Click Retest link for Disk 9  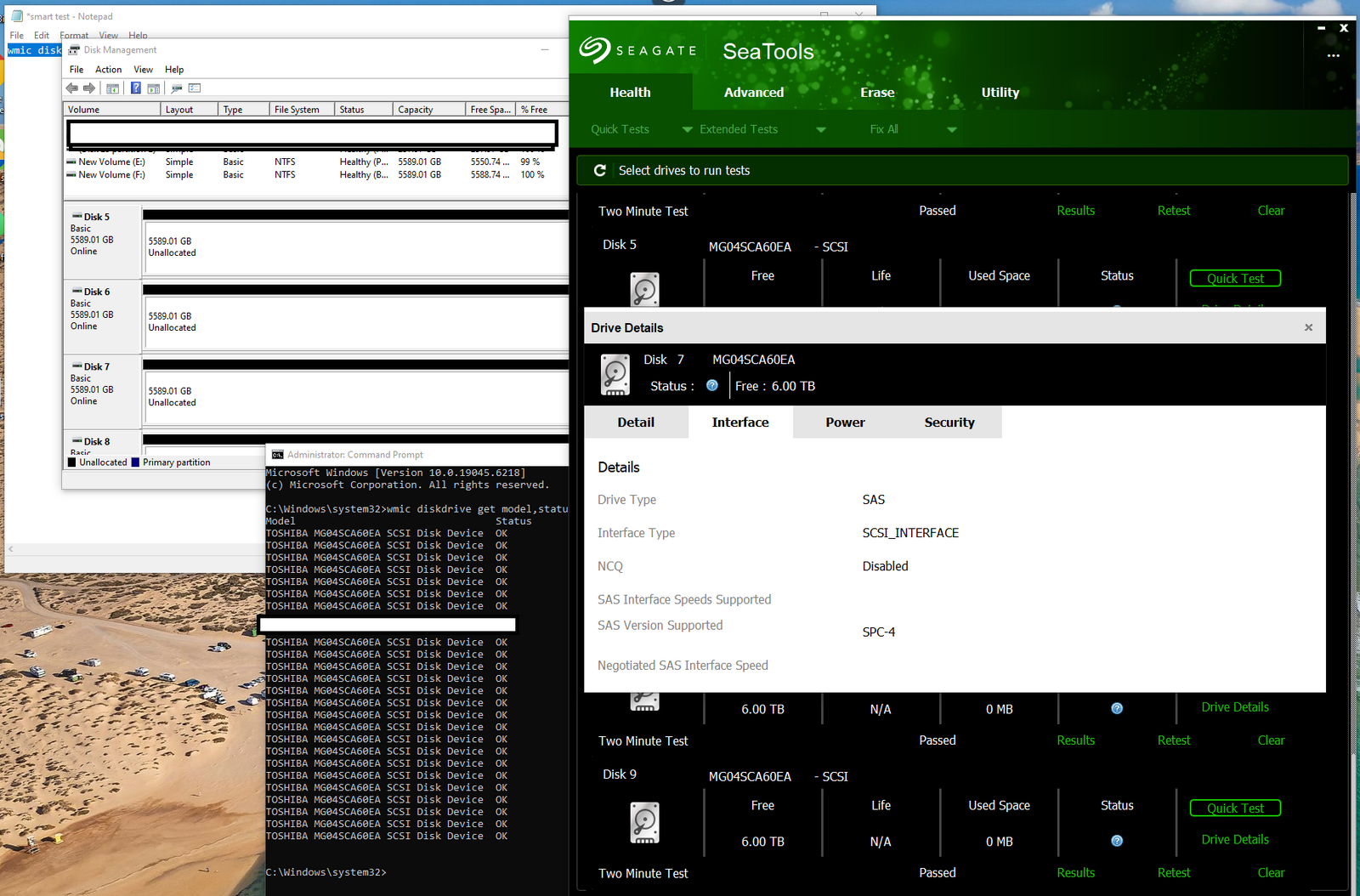click(x=1174, y=873)
